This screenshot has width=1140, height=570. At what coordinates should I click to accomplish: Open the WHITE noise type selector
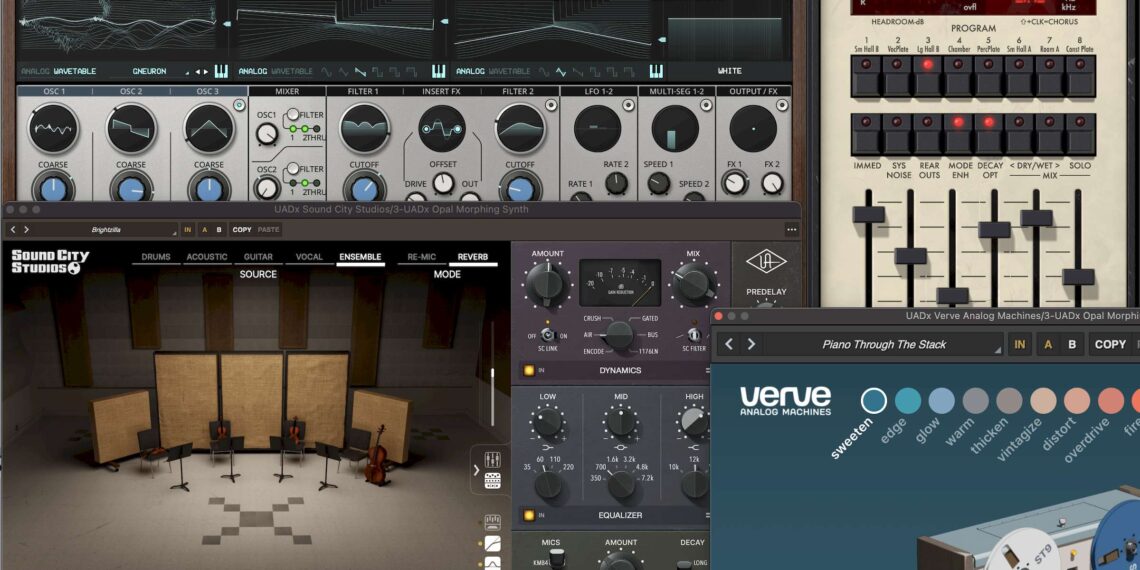(729, 71)
